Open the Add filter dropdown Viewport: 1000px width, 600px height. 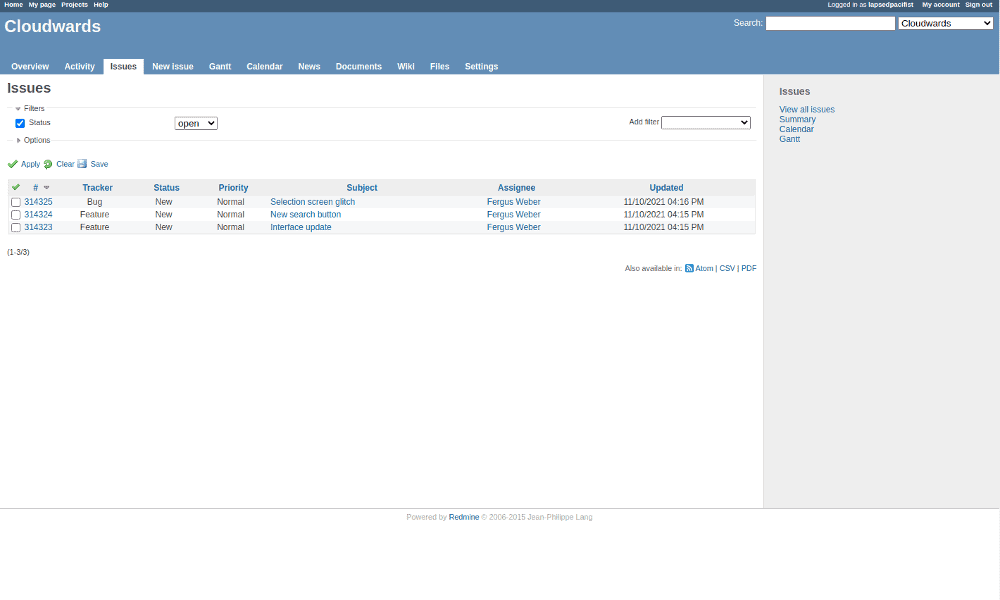click(706, 122)
